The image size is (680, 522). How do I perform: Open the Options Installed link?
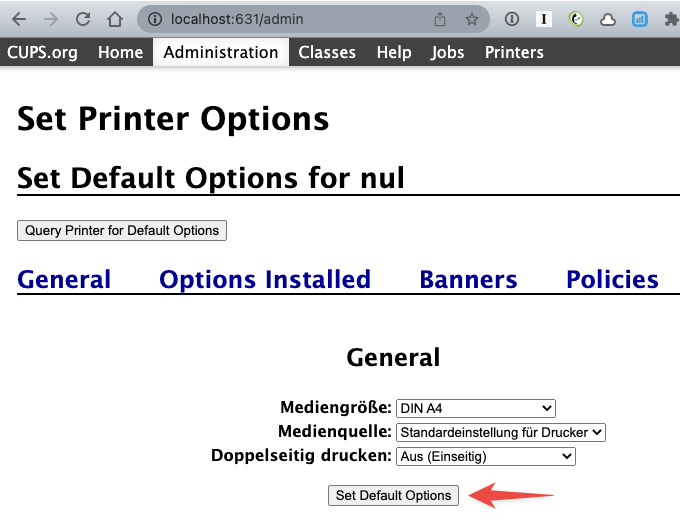click(x=265, y=279)
